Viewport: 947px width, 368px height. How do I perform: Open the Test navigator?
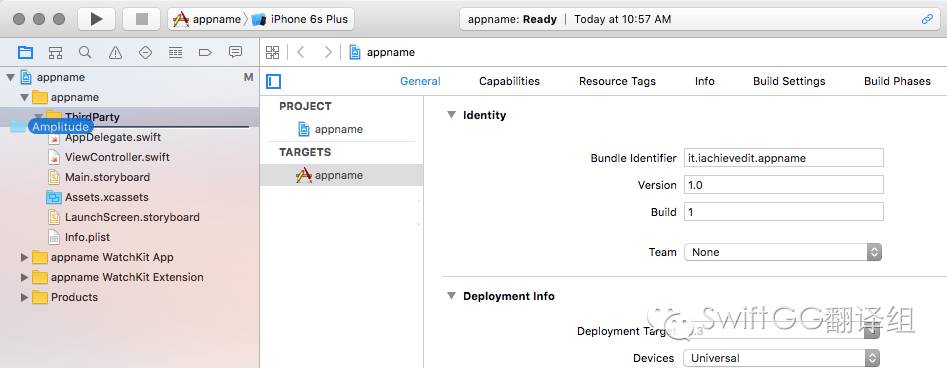(145, 53)
